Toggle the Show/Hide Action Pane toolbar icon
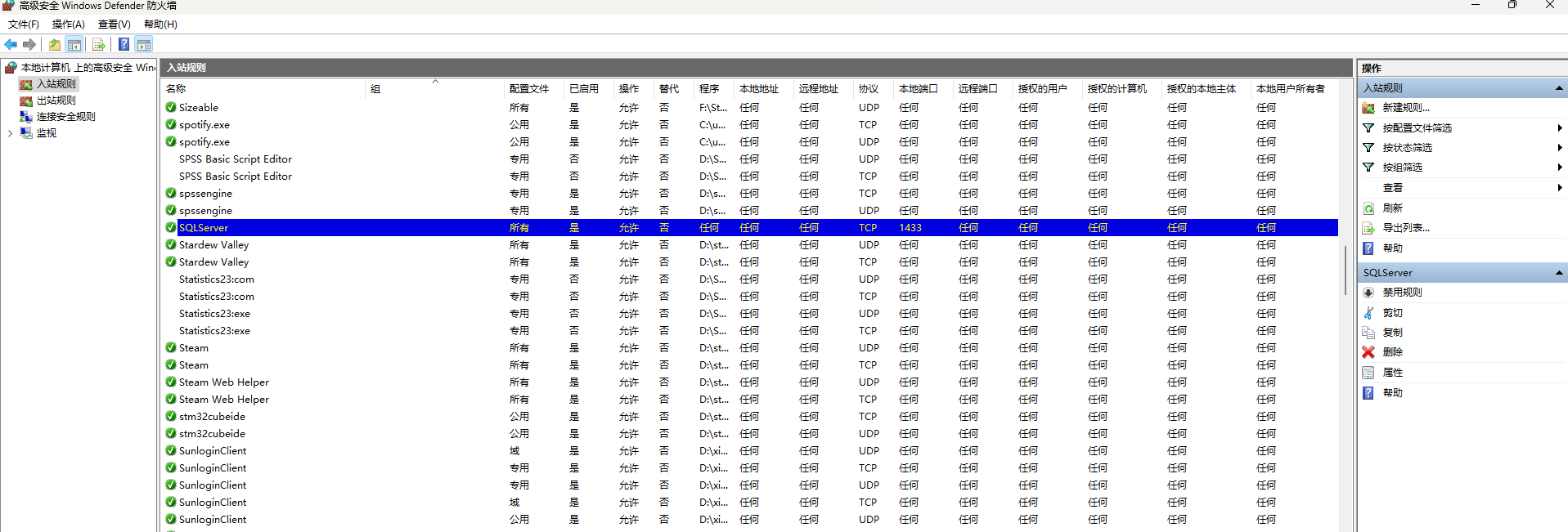The width and height of the screenshot is (1568, 532). click(144, 44)
